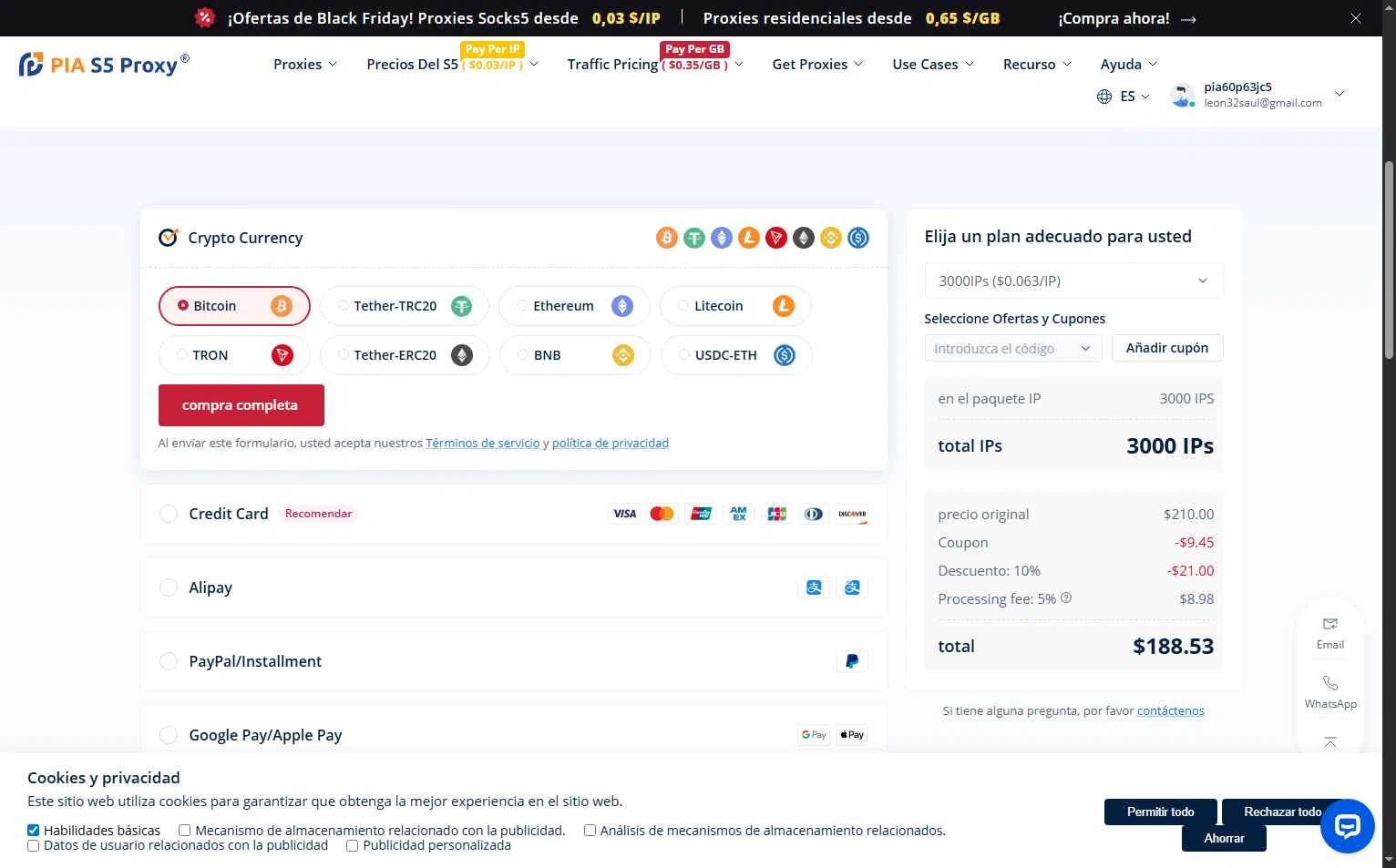The width and height of the screenshot is (1396, 868).
Task: Choose the Alipay payment method
Action: 169,587
